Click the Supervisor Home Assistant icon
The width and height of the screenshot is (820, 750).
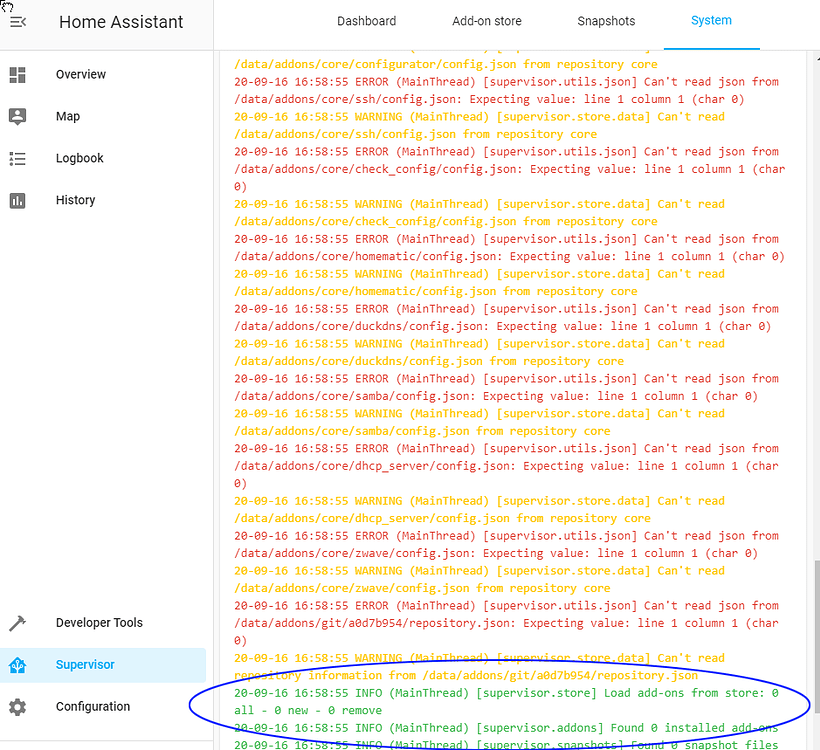coord(17,664)
